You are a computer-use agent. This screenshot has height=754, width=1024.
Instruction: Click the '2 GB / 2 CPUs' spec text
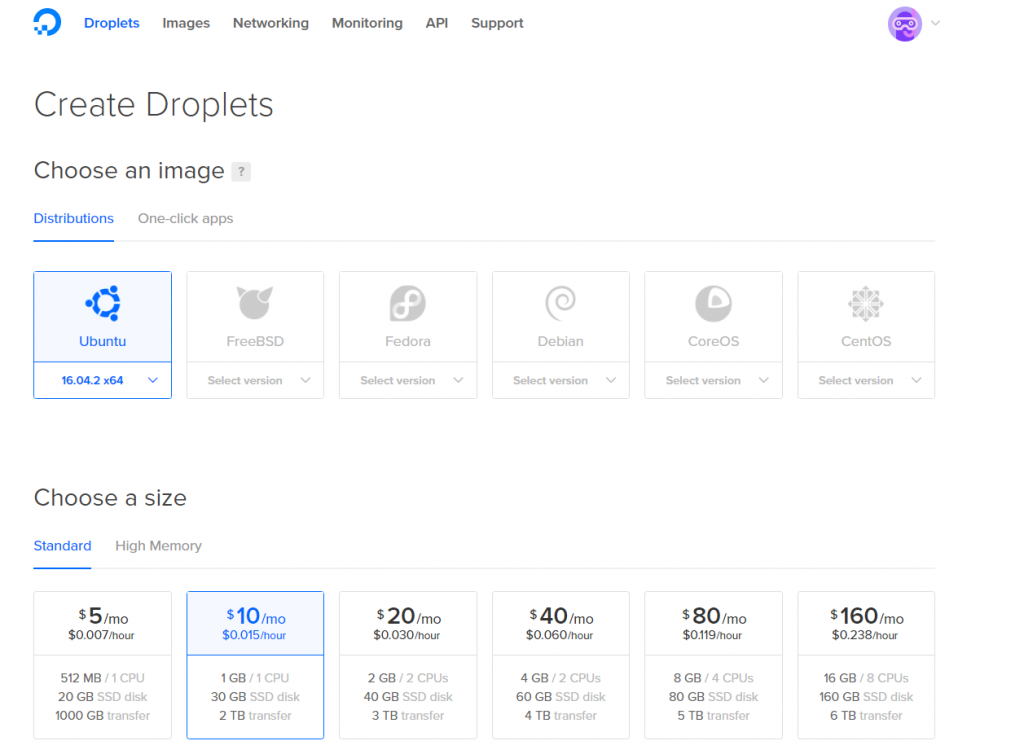coord(408,678)
